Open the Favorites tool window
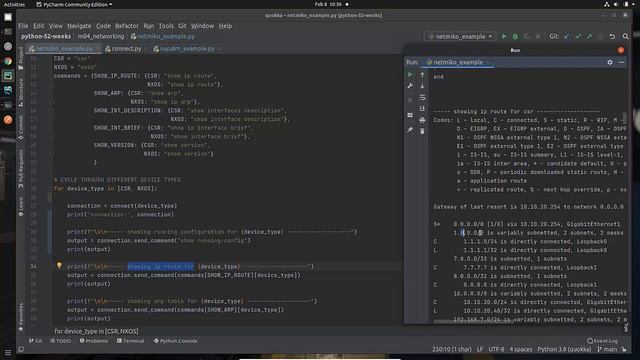The height and width of the screenshot is (360, 640). pos(21,317)
